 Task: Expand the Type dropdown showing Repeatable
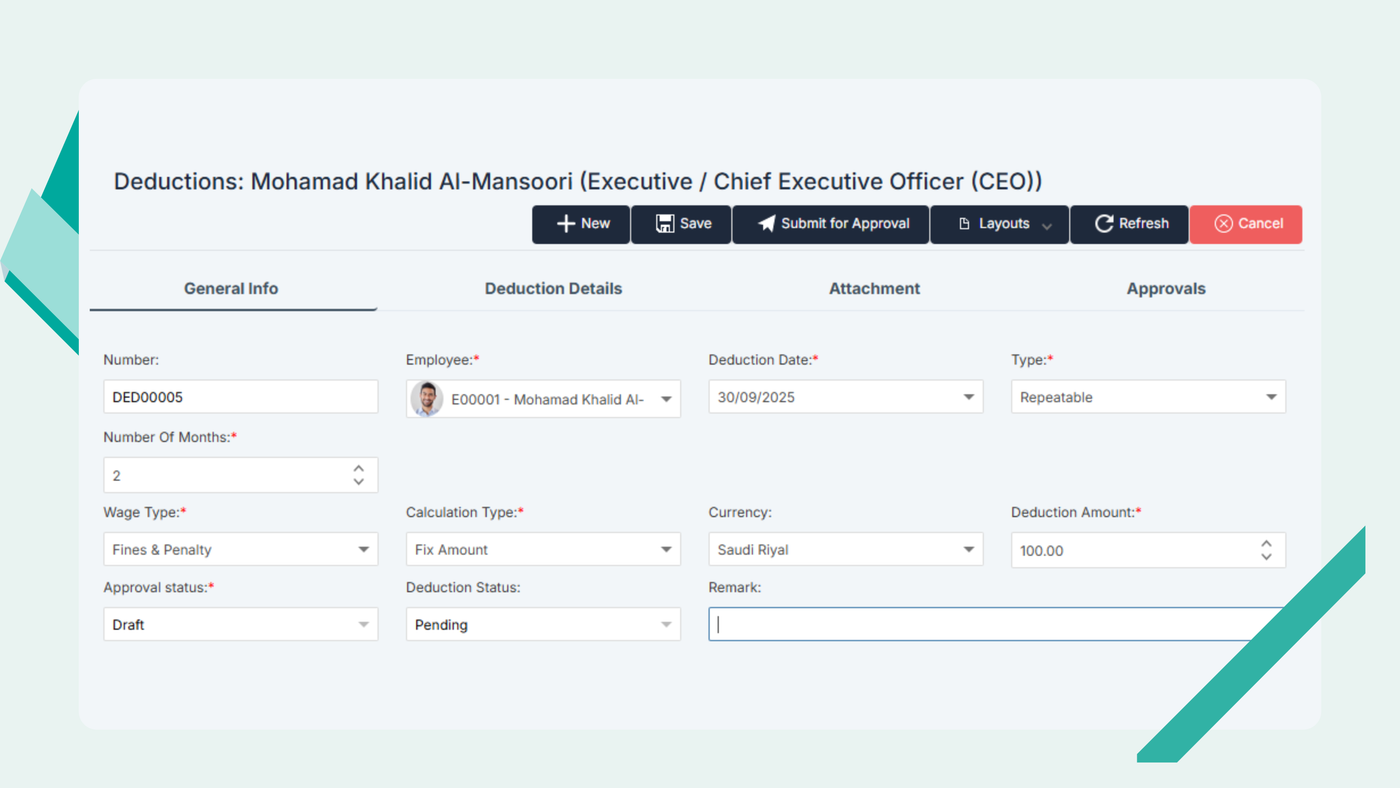(1271, 397)
